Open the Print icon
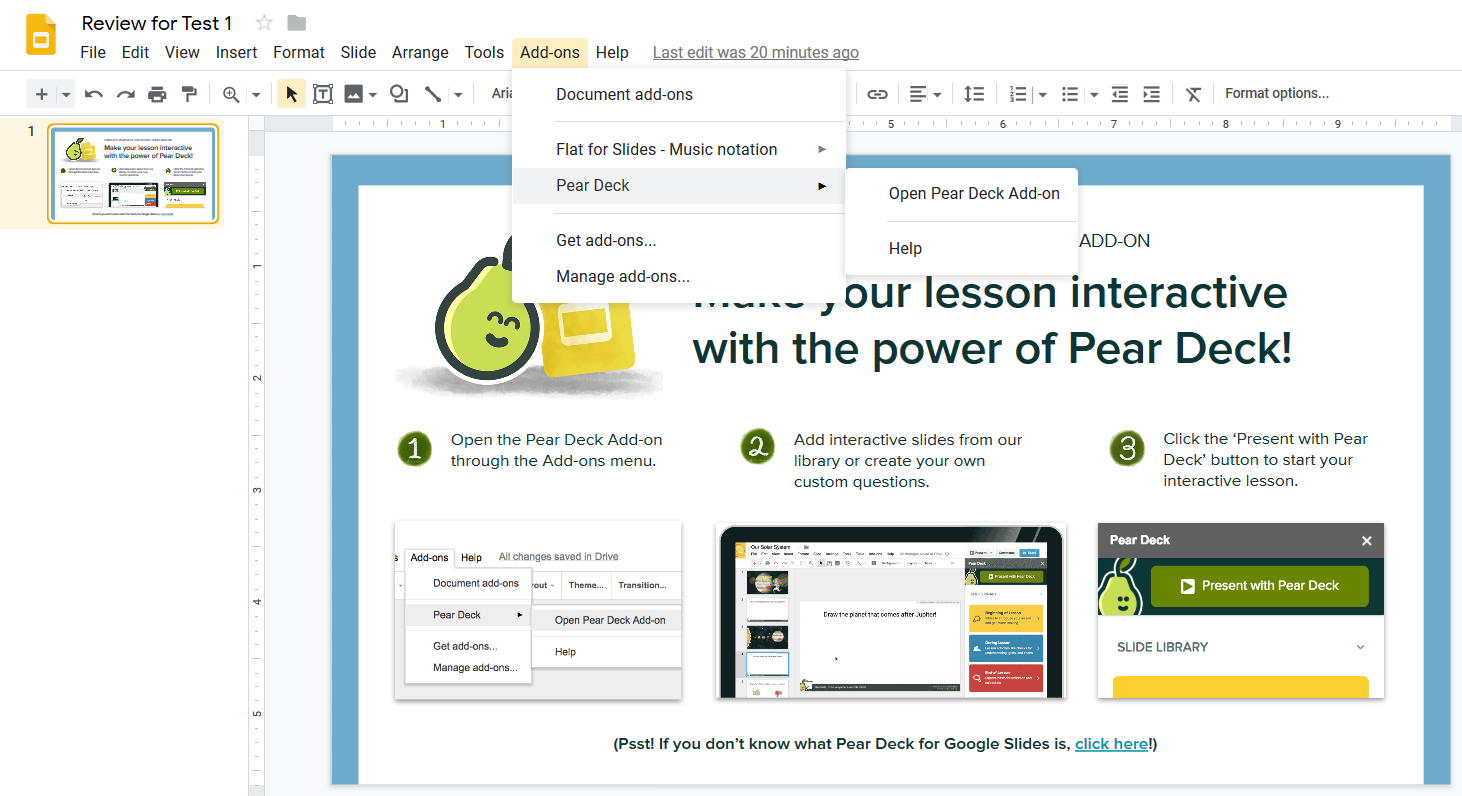The height and width of the screenshot is (796, 1462). (x=157, y=93)
